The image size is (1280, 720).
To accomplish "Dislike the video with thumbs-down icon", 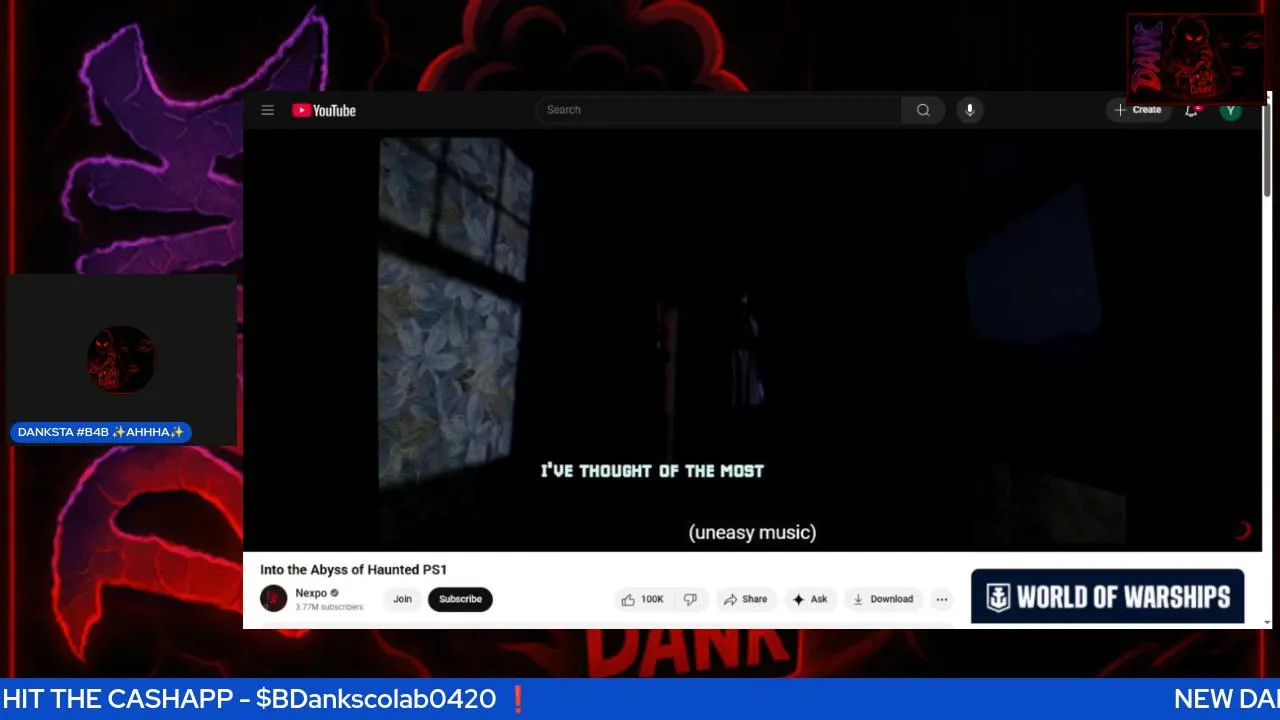I will [x=690, y=599].
